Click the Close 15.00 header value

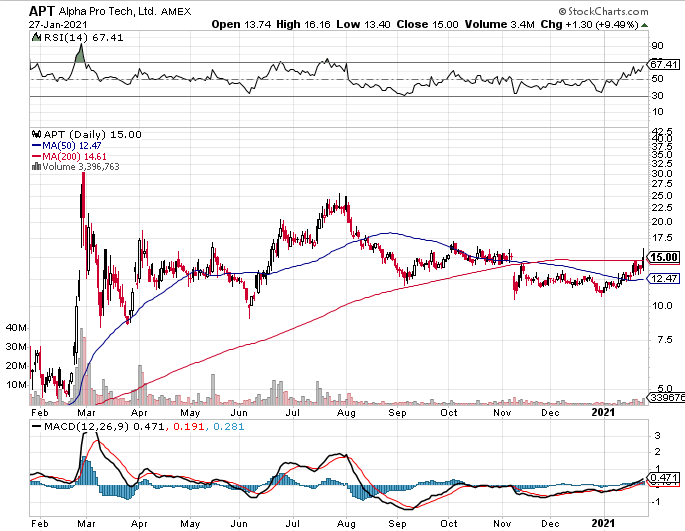[x=427, y=24]
